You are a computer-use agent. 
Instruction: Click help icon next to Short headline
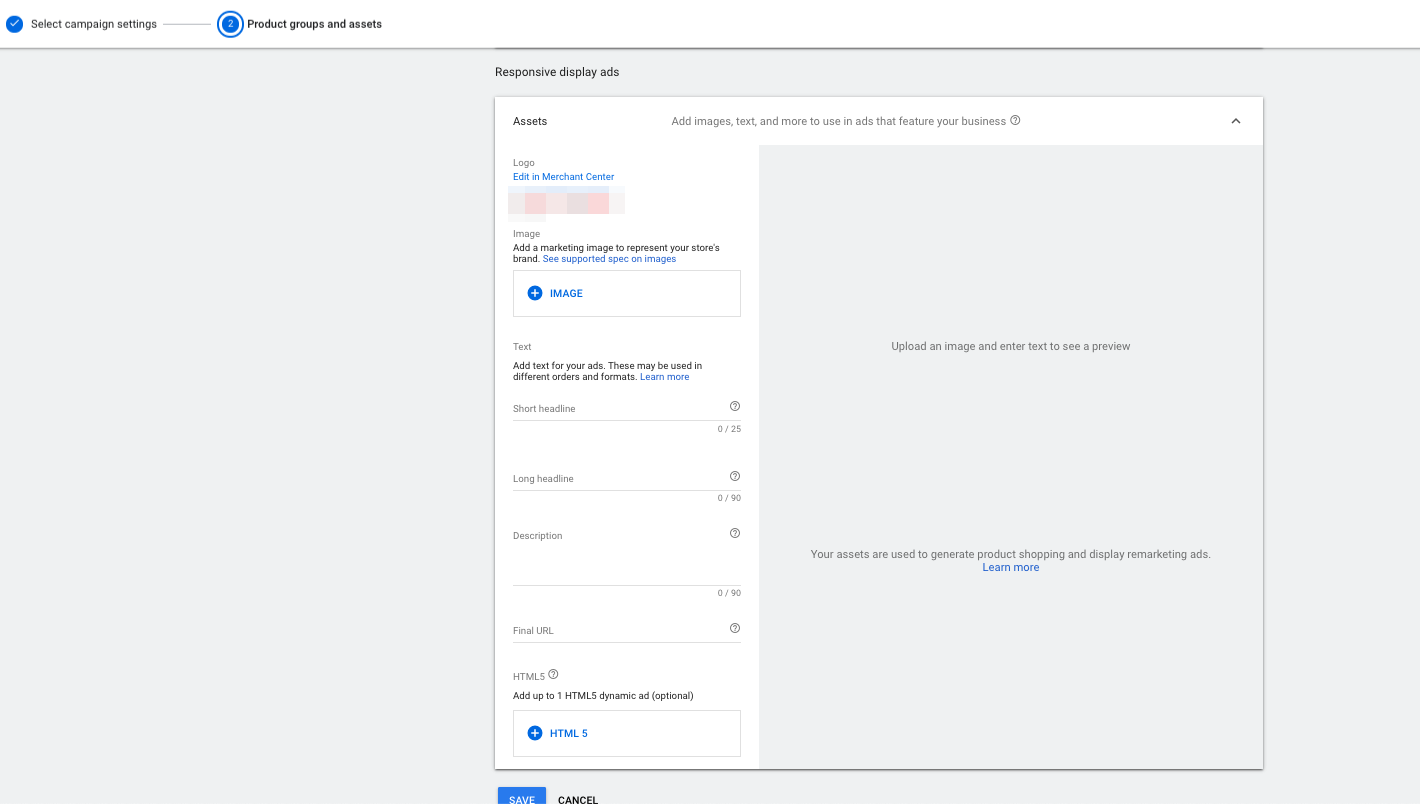735,406
